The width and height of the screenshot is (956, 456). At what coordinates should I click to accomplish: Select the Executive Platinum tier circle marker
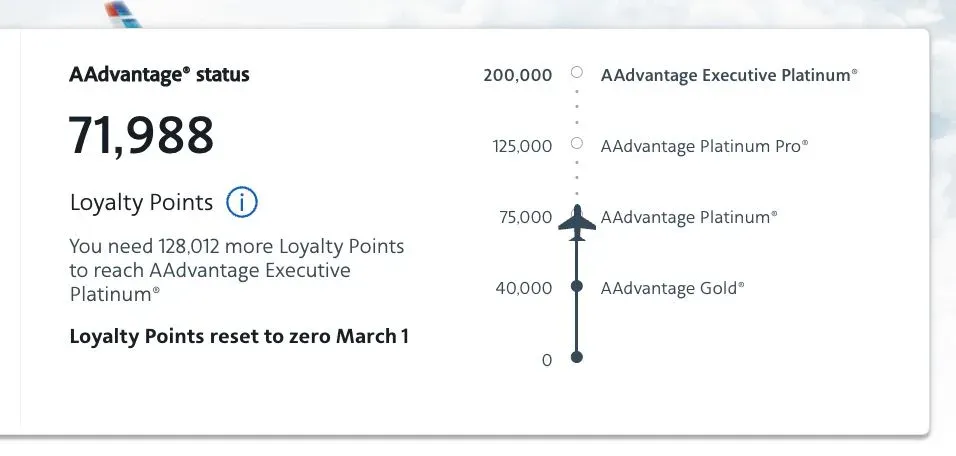576,73
